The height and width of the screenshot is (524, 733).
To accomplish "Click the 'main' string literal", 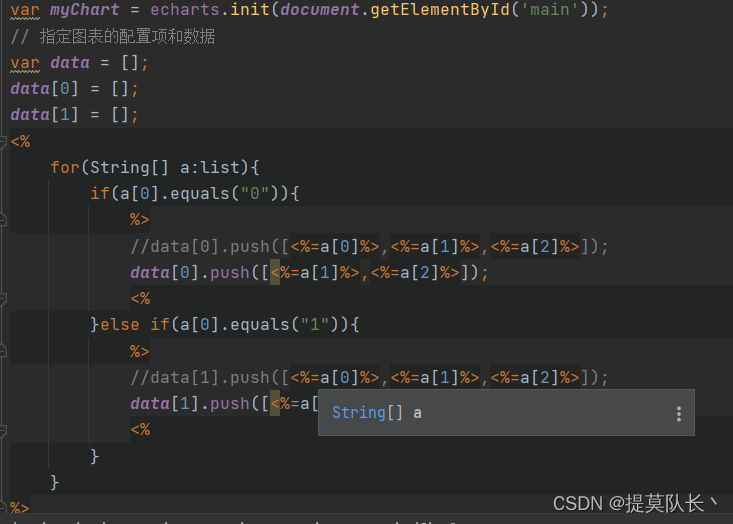I will [550, 9].
